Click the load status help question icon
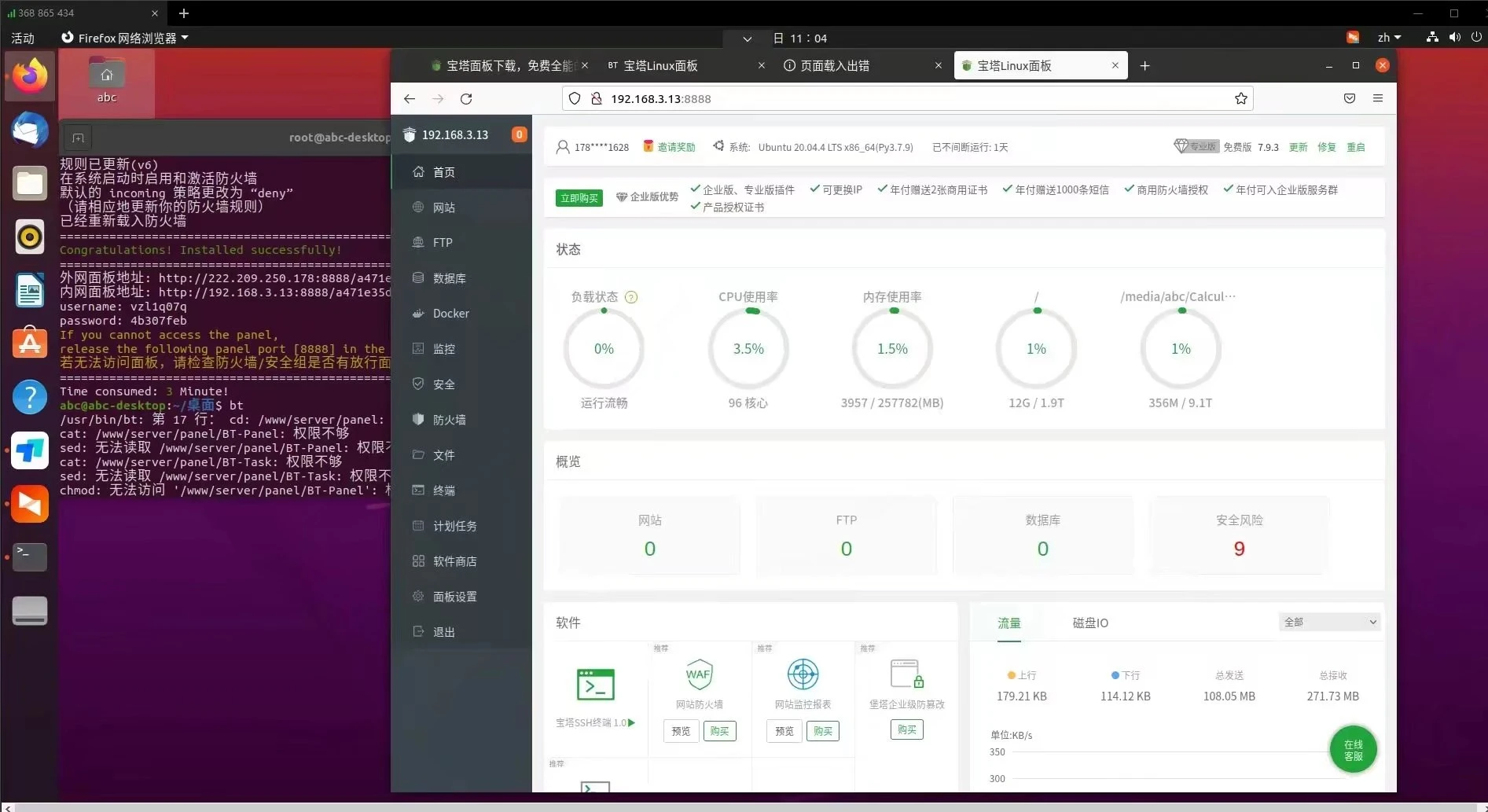Screen dimensions: 1488x812 (x=630, y=297)
